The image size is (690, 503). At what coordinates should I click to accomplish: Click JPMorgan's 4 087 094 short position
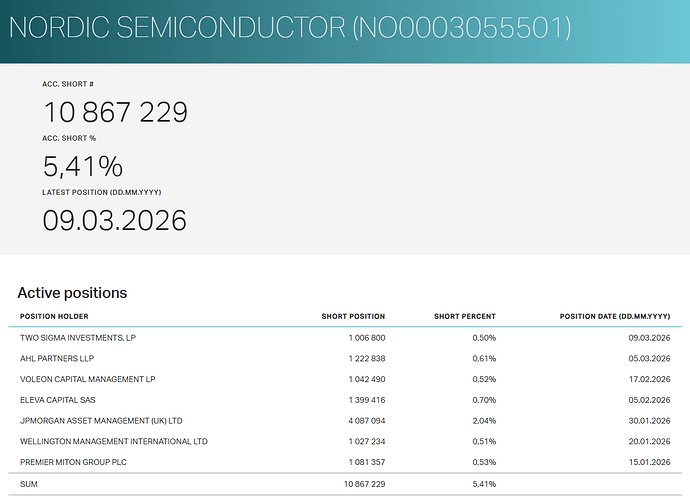coord(364,421)
